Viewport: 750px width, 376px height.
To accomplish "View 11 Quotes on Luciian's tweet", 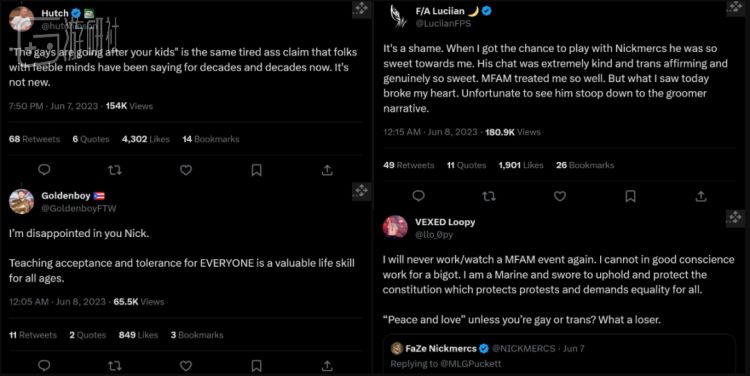I will coord(466,165).
